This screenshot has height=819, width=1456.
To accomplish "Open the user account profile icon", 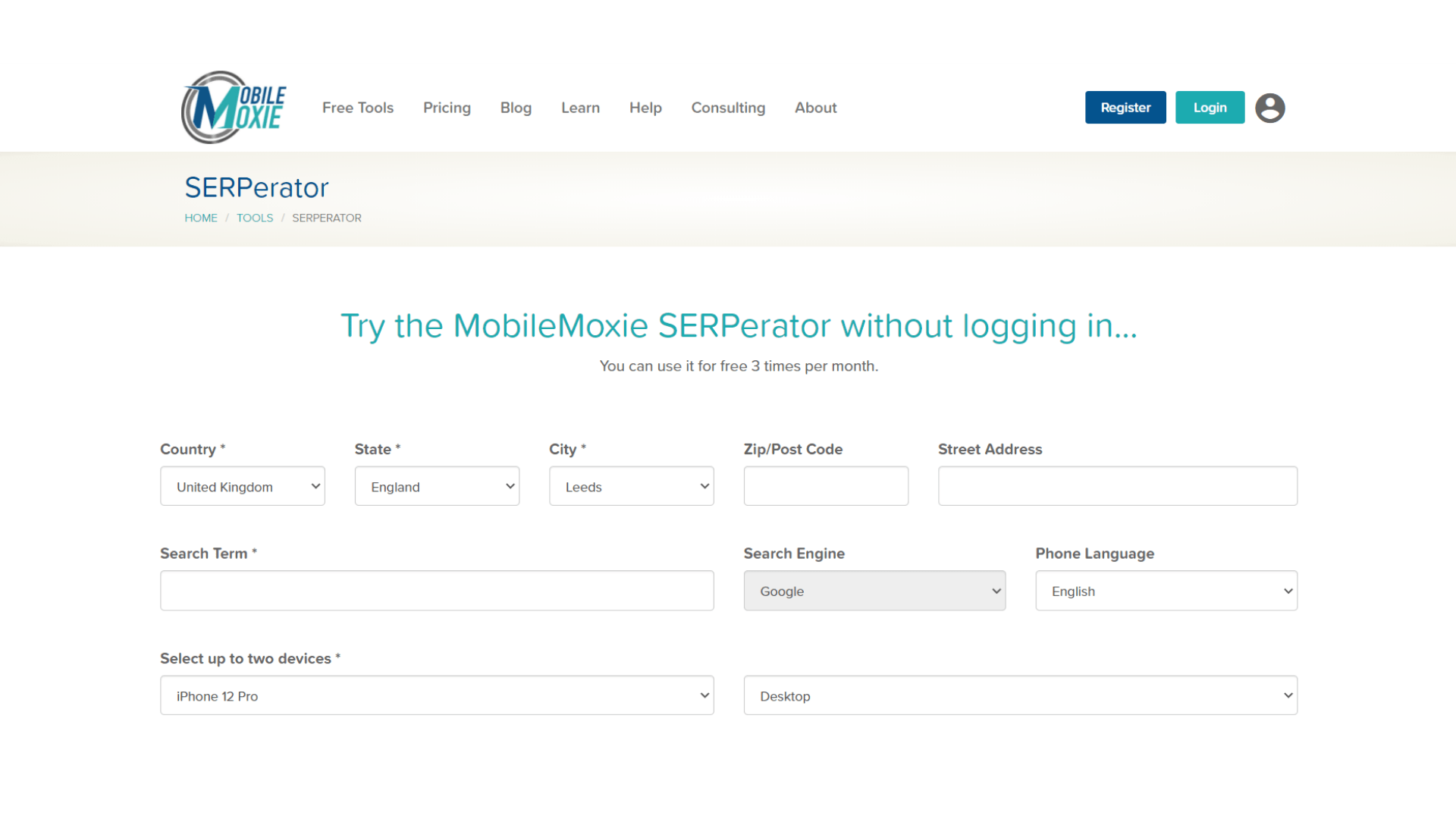I will pyautogui.click(x=1269, y=108).
